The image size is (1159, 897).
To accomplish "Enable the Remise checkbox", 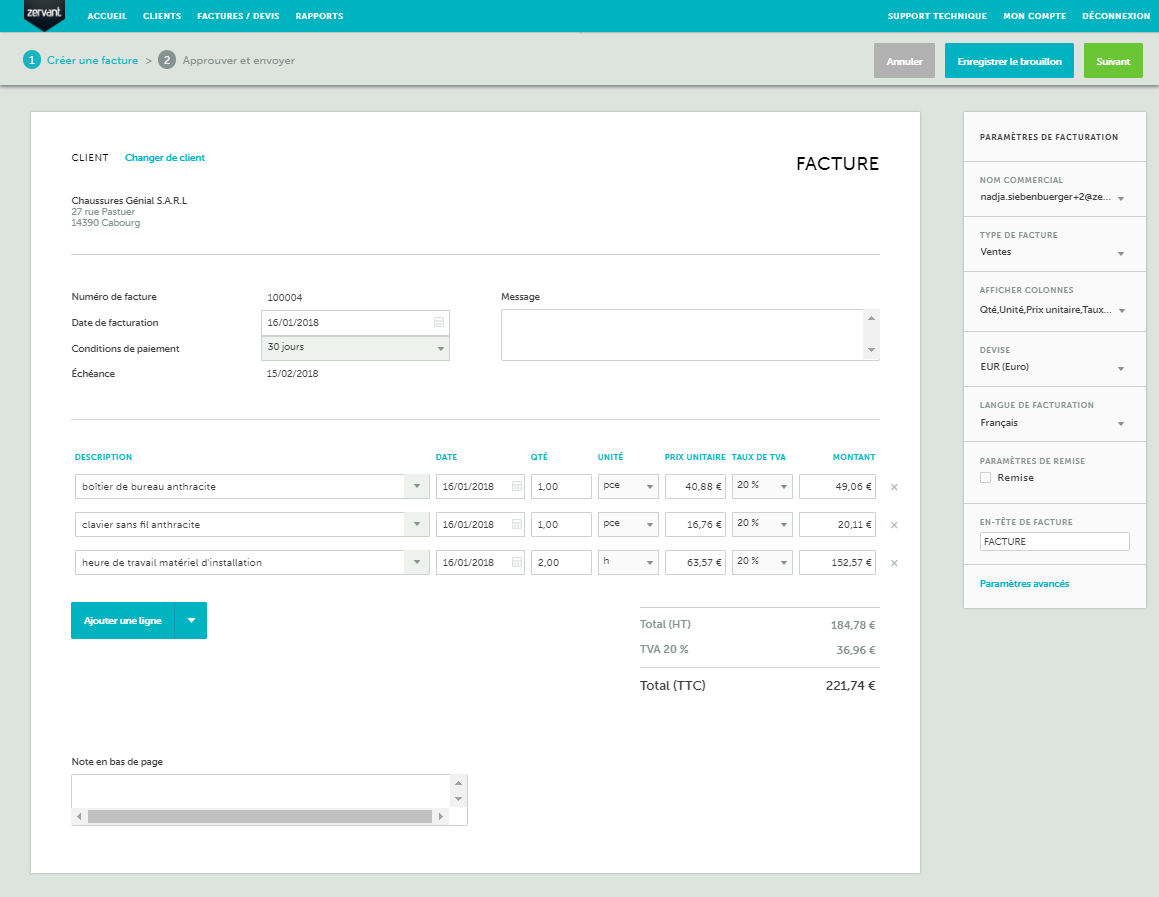I will (x=986, y=478).
